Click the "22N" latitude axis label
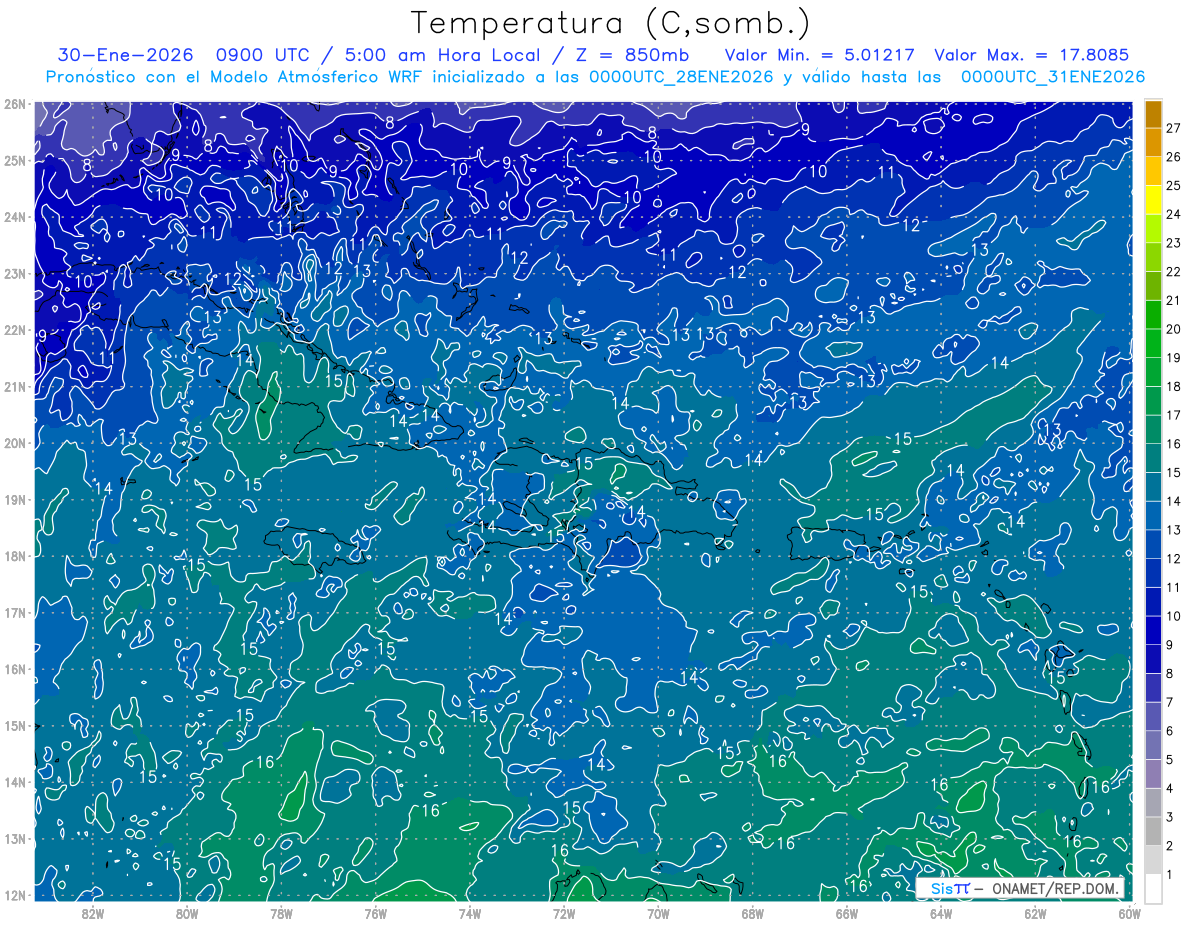The width and height of the screenshot is (1200, 927). (15, 330)
